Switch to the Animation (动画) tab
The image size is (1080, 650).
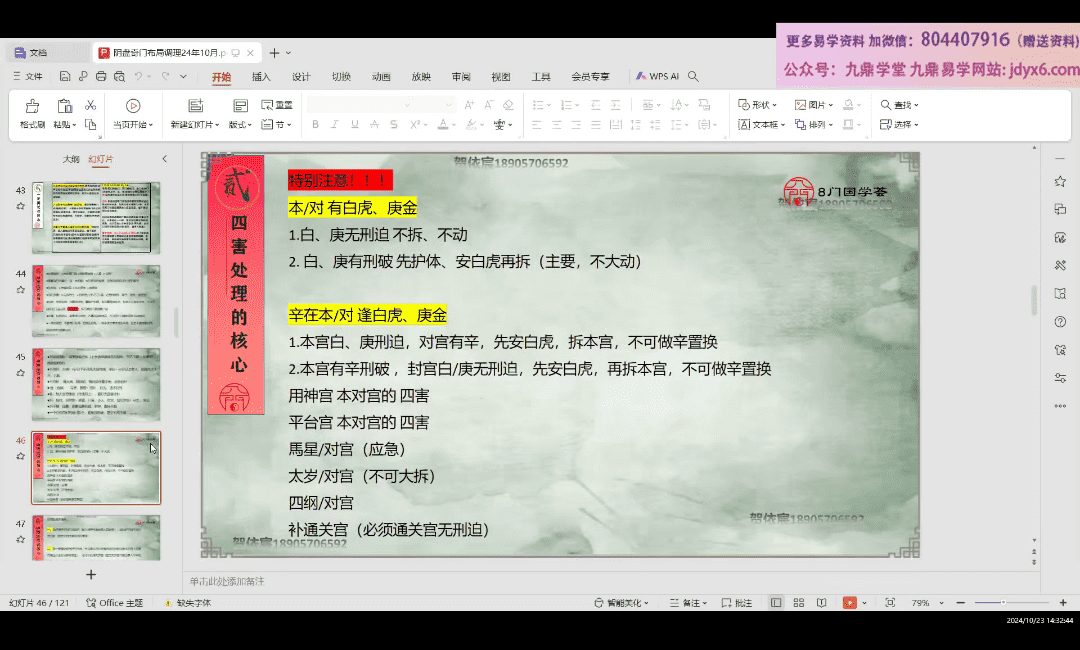click(x=381, y=76)
